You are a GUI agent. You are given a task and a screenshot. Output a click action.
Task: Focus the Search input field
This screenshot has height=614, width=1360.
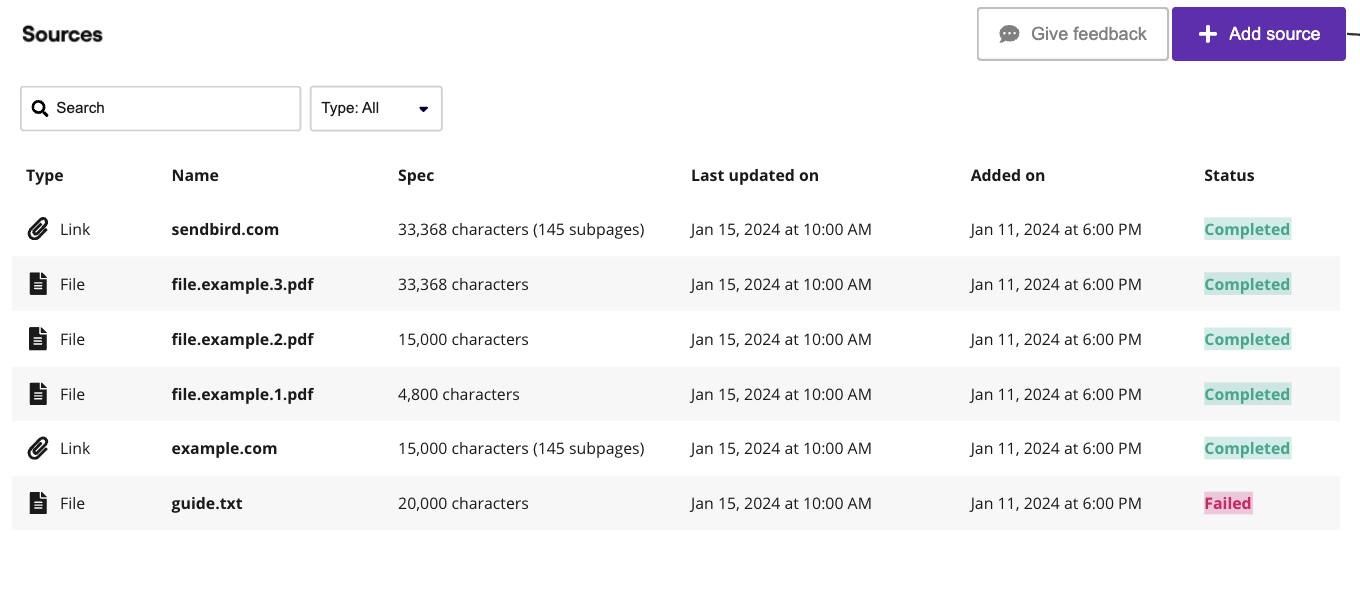[160, 108]
